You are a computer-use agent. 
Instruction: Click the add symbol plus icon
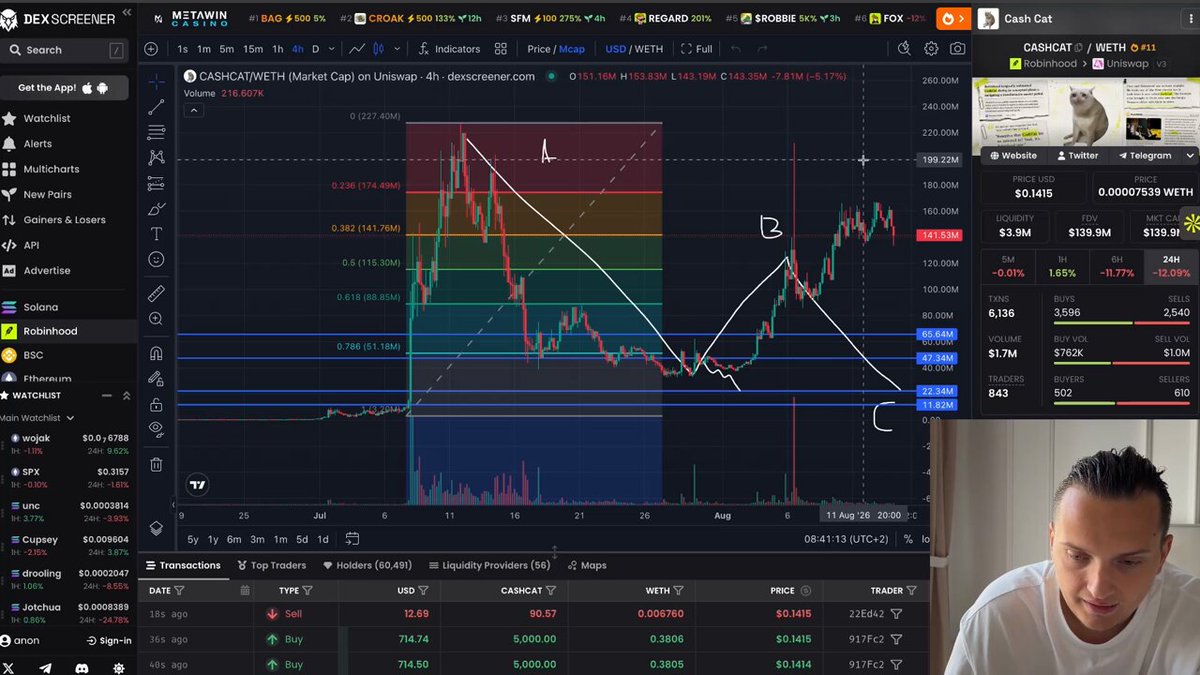coord(151,49)
